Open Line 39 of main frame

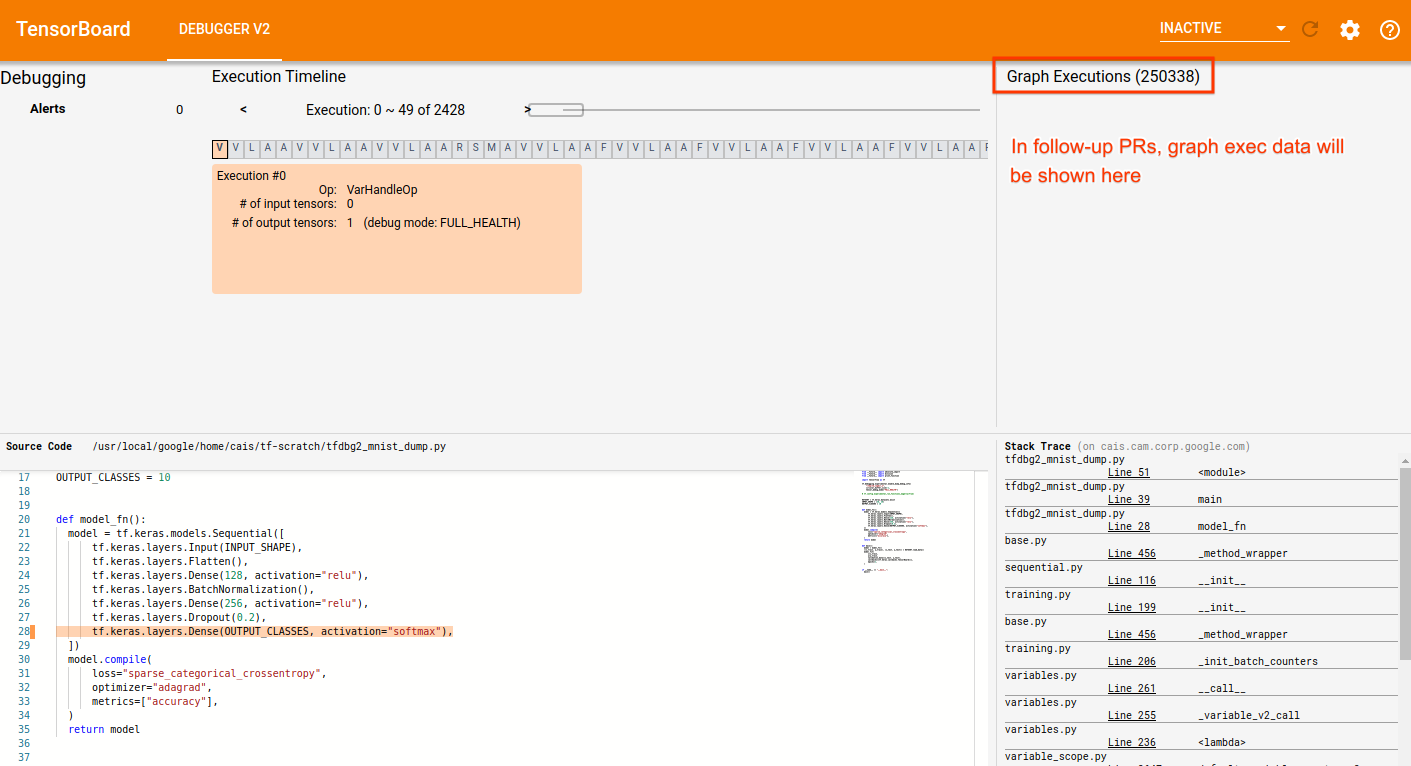click(1129, 499)
